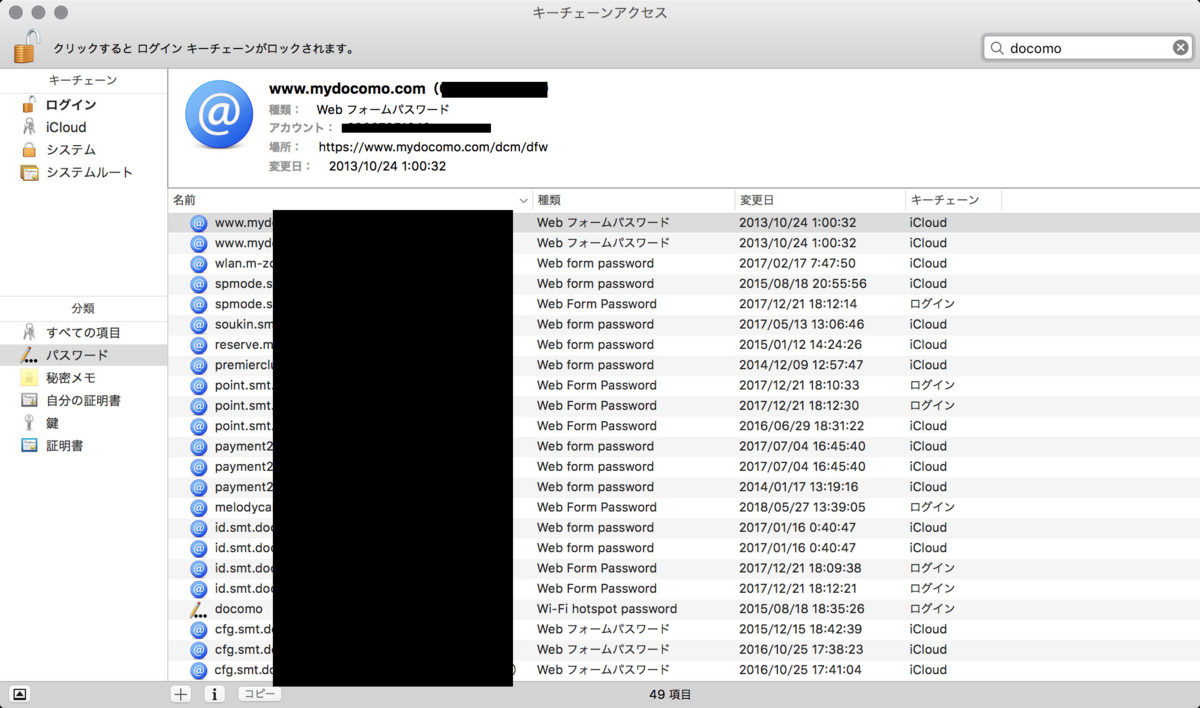Select row dated 2016/10/25 17:41:04
This screenshot has height=708, width=1200.
coord(684,670)
